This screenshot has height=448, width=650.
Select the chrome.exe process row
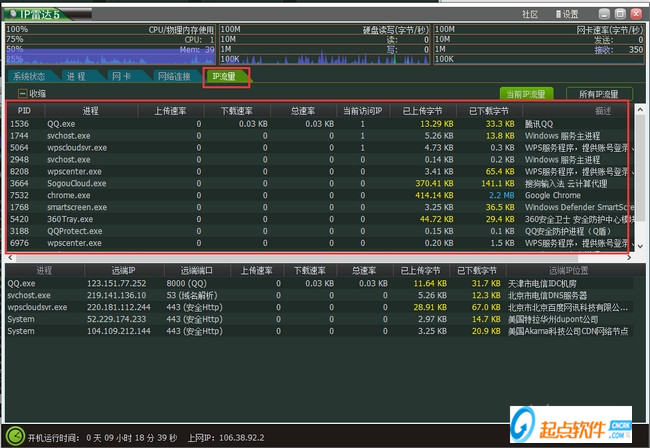pos(318,196)
